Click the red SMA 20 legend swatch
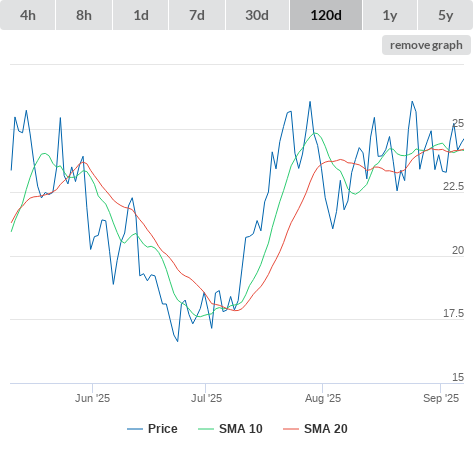Screen dimensions: 474x455 [x=291, y=429]
